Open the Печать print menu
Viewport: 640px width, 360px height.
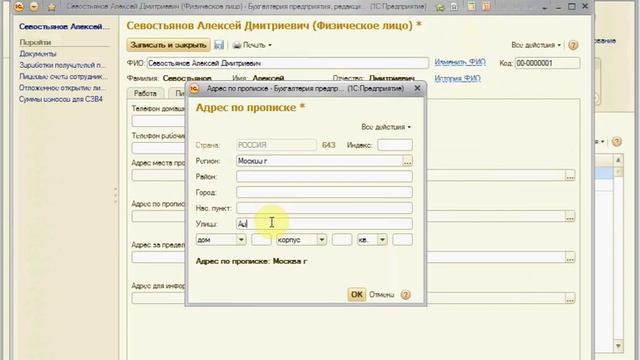pyautogui.click(x=252, y=45)
